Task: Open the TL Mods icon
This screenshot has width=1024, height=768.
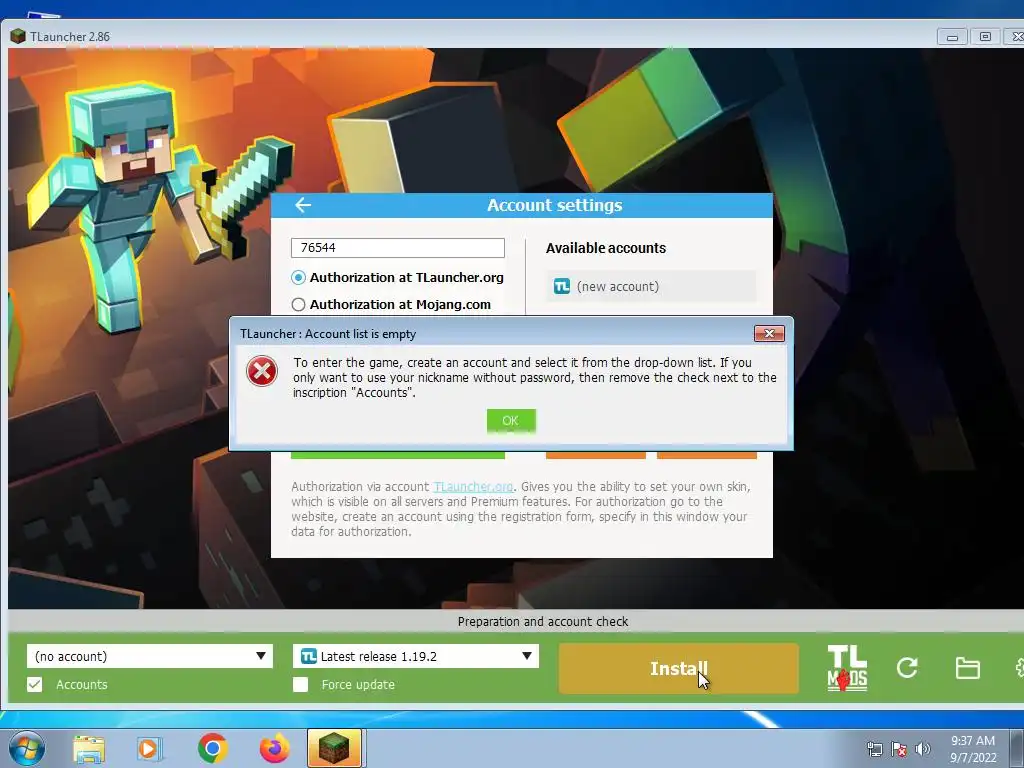Action: click(847, 668)
